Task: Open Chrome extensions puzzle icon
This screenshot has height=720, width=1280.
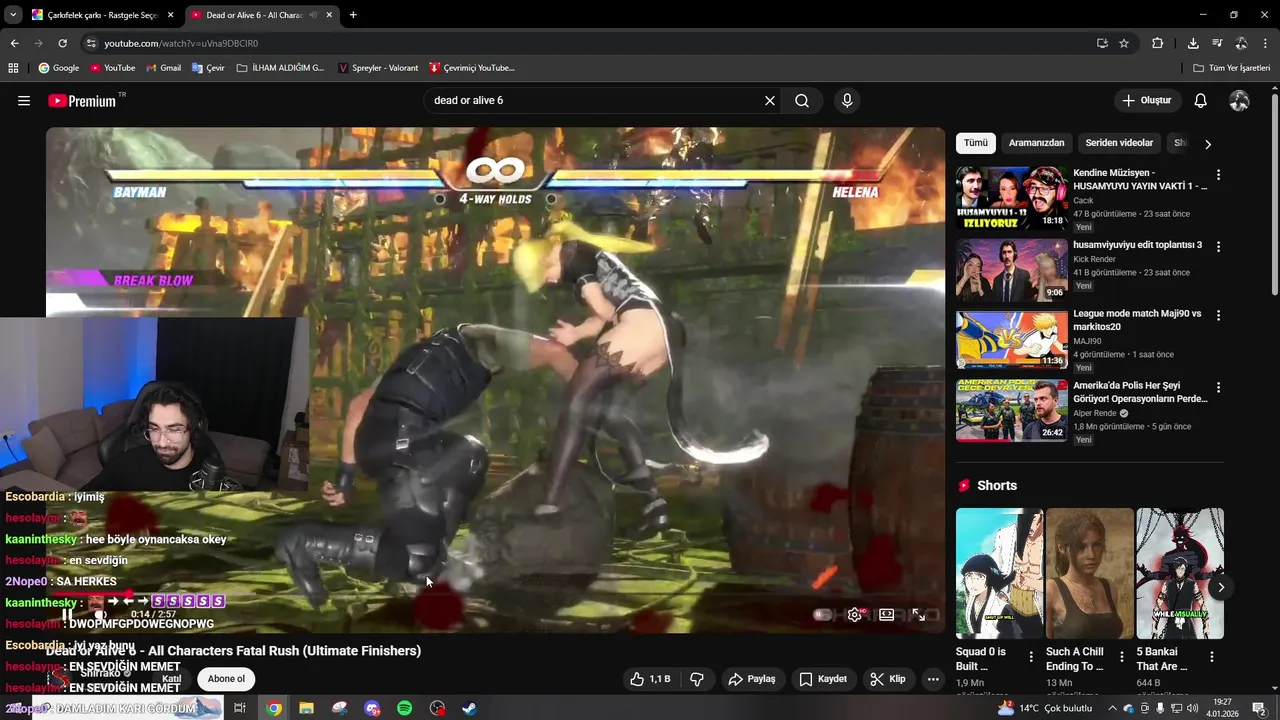Action: tap(1158, 43)
